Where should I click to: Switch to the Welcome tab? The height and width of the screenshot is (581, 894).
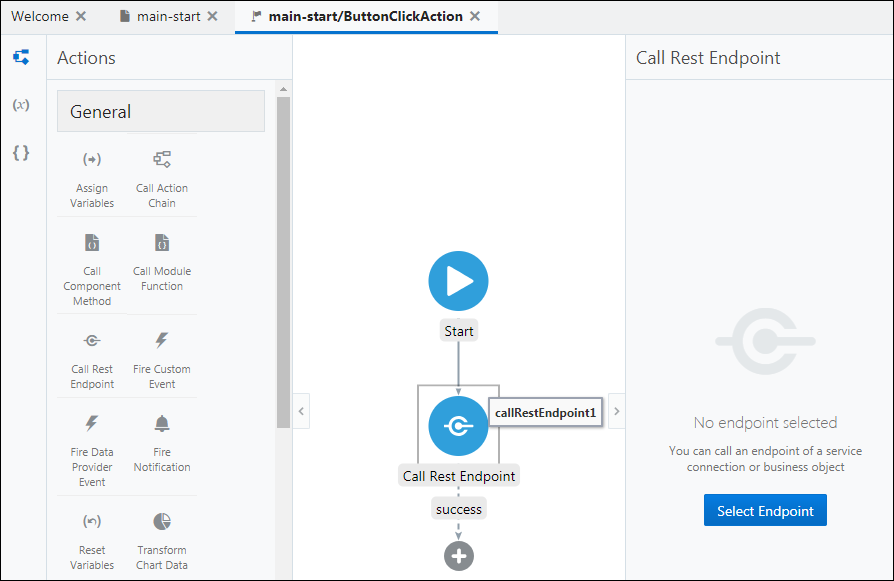pyautogui.click(x=42, y=16)
